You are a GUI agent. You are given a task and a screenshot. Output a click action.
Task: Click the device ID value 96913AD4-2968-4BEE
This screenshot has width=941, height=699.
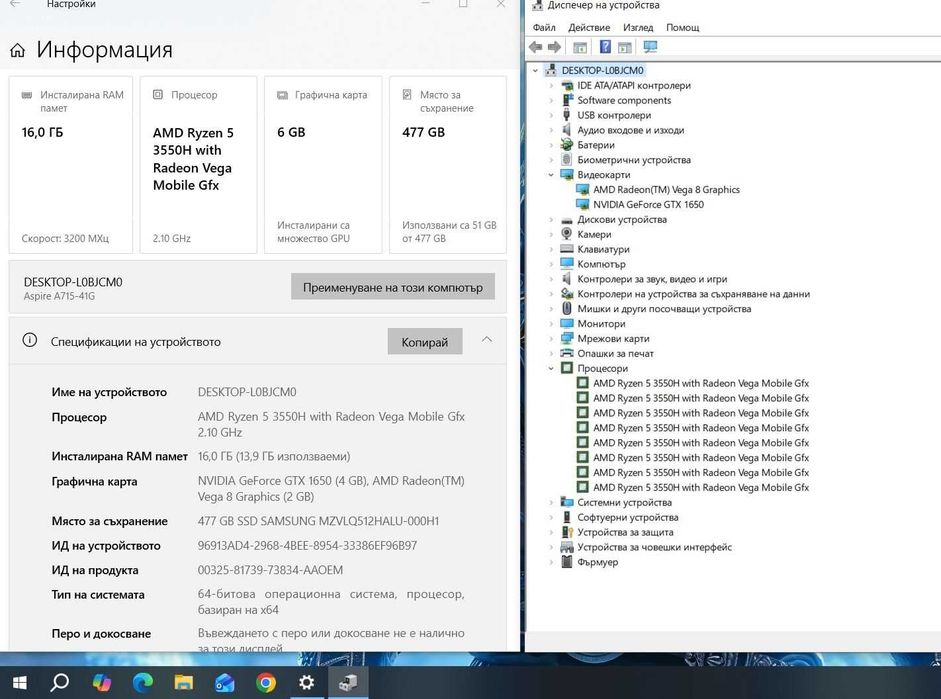[307, 545]
